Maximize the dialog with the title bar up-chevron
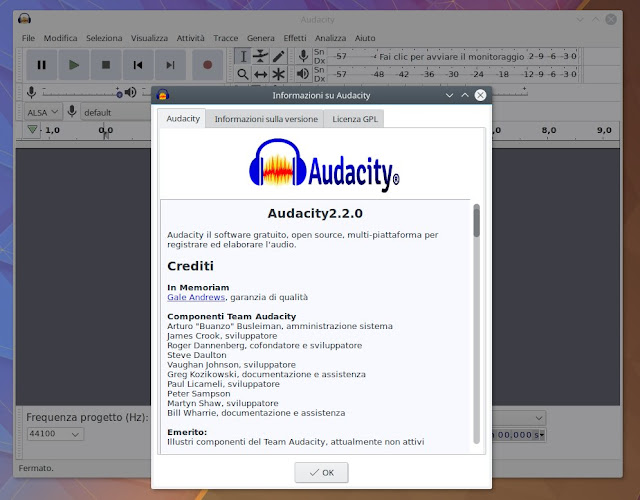 (465, 95)
